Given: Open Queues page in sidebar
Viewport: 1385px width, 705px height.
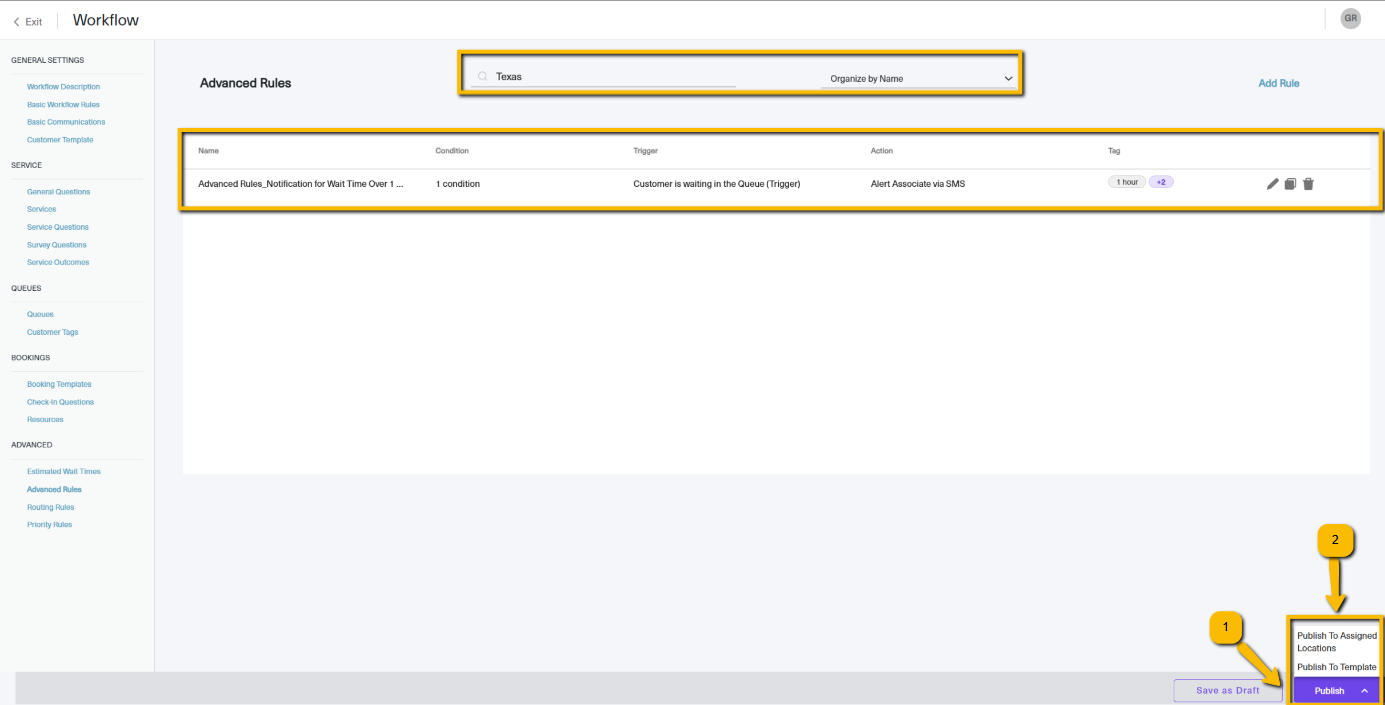Looking at the screenshot, I should [40, 314].
